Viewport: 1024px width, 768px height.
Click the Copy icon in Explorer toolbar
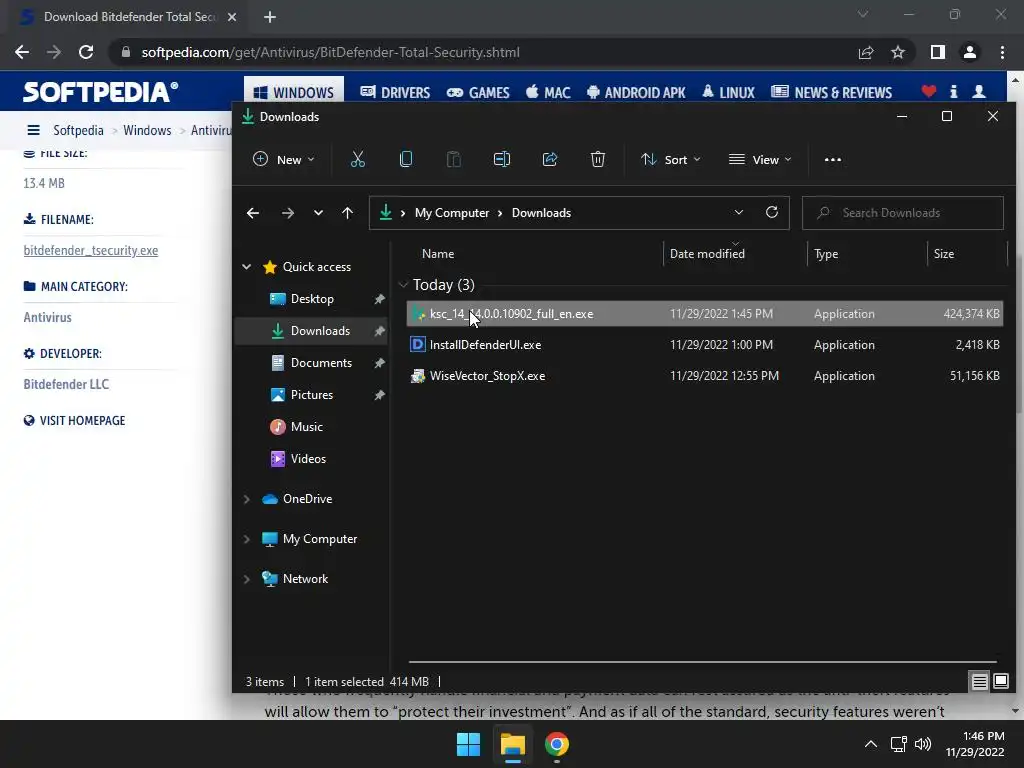[x=406, y=159]
